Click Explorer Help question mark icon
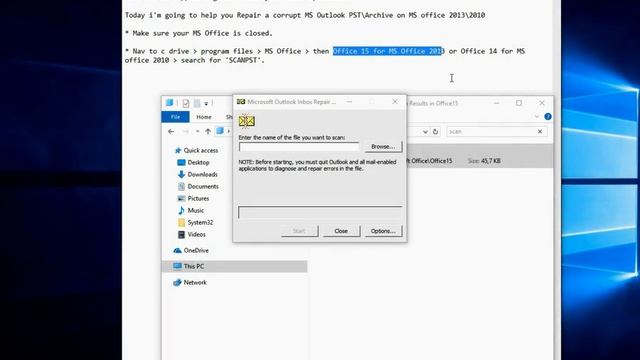The width and height of the screenshot is (640, 360). 548,117
